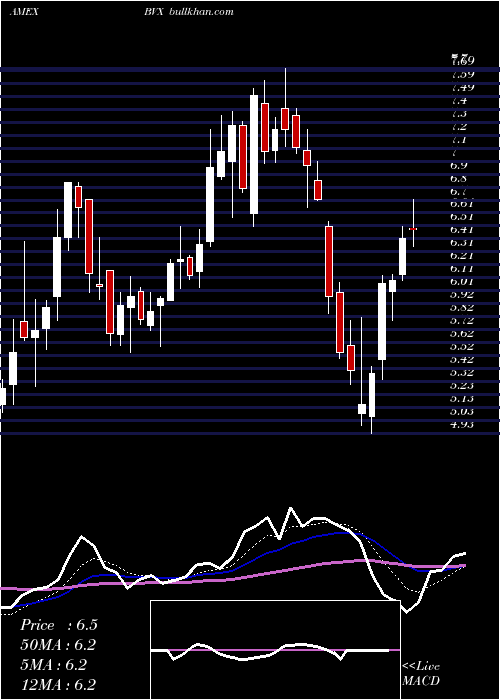Click the small white candle at the 5.03 low
Screen dimensions: 500x700
[x=362, y=409]
